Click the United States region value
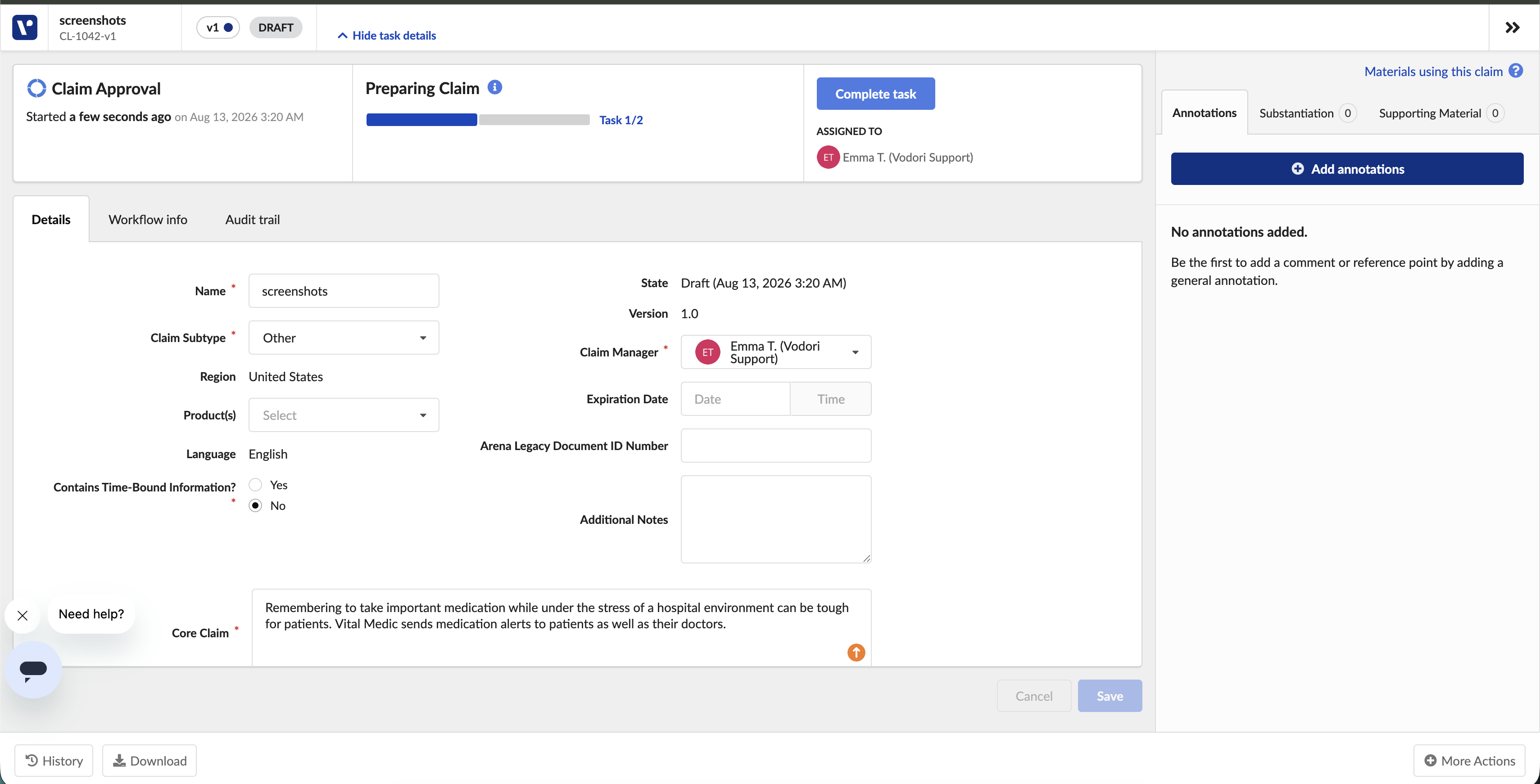1540x784 pixels. click(286, 376)
